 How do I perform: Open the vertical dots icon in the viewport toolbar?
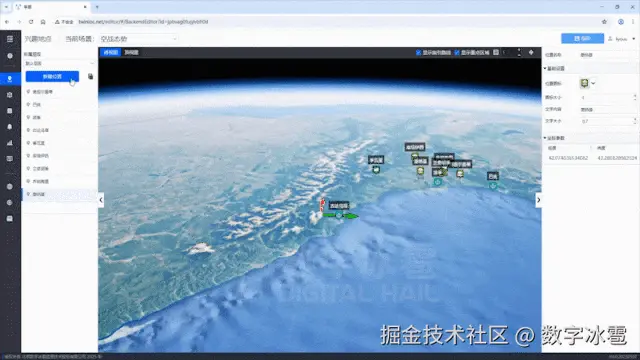(519, 52)
